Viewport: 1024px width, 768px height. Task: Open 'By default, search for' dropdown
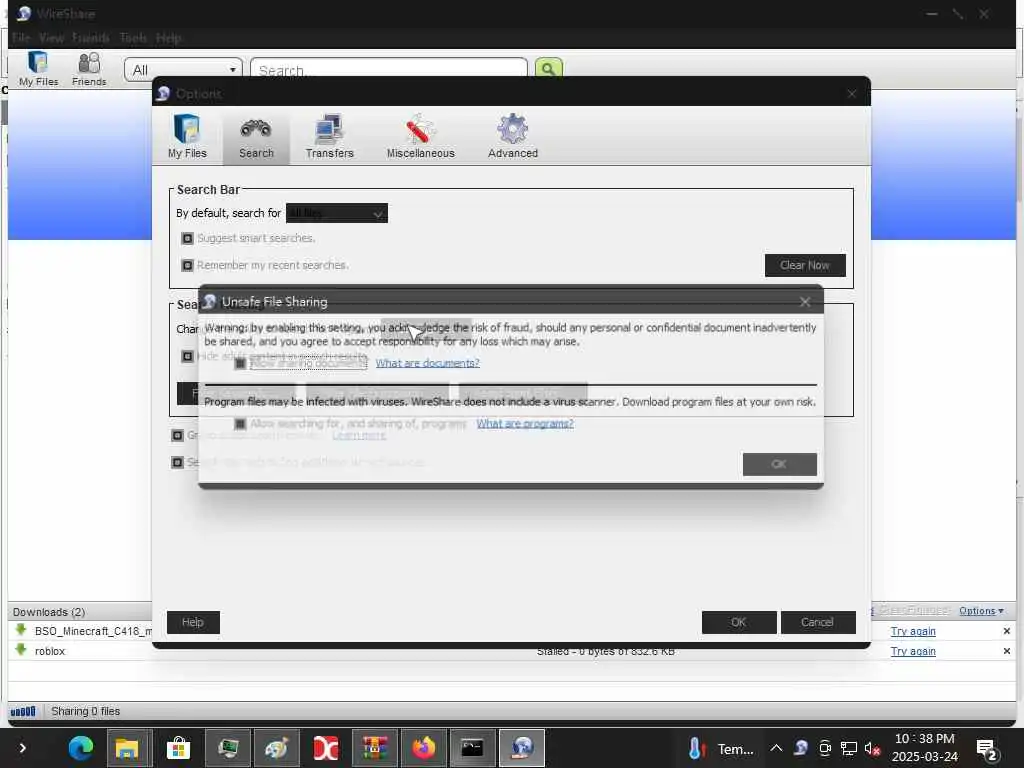(x=337, y=213)
